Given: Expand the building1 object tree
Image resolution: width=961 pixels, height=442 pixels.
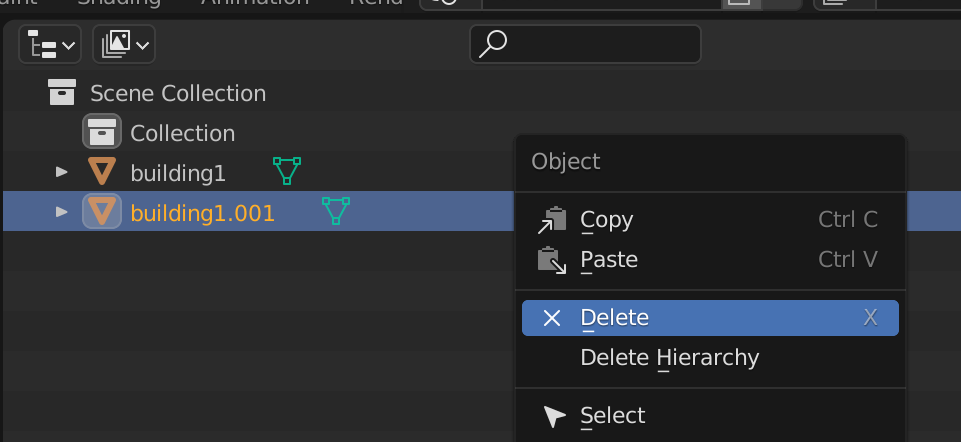Looking at the screenshot, I should 61,172.
